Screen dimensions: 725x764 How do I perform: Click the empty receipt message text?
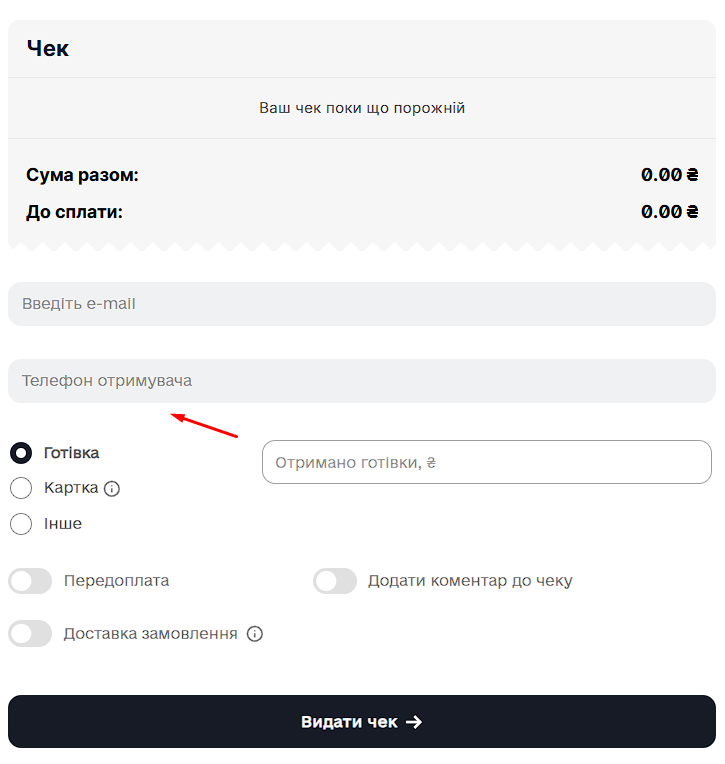[x=362, y=108]
